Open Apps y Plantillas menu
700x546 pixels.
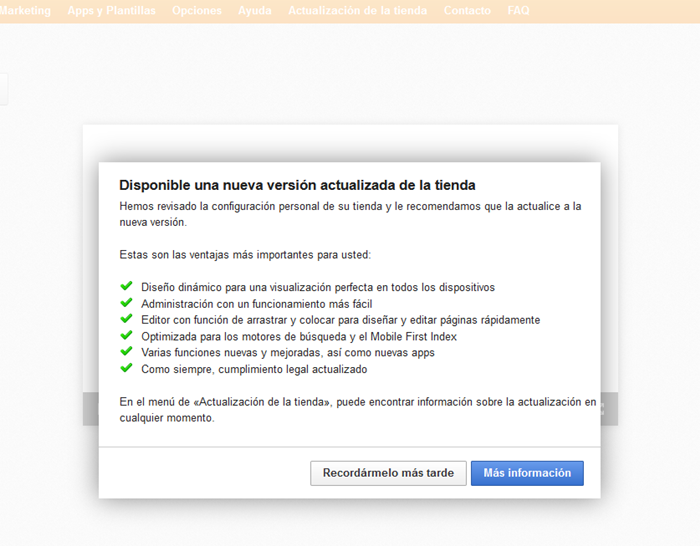click(111, 10)
